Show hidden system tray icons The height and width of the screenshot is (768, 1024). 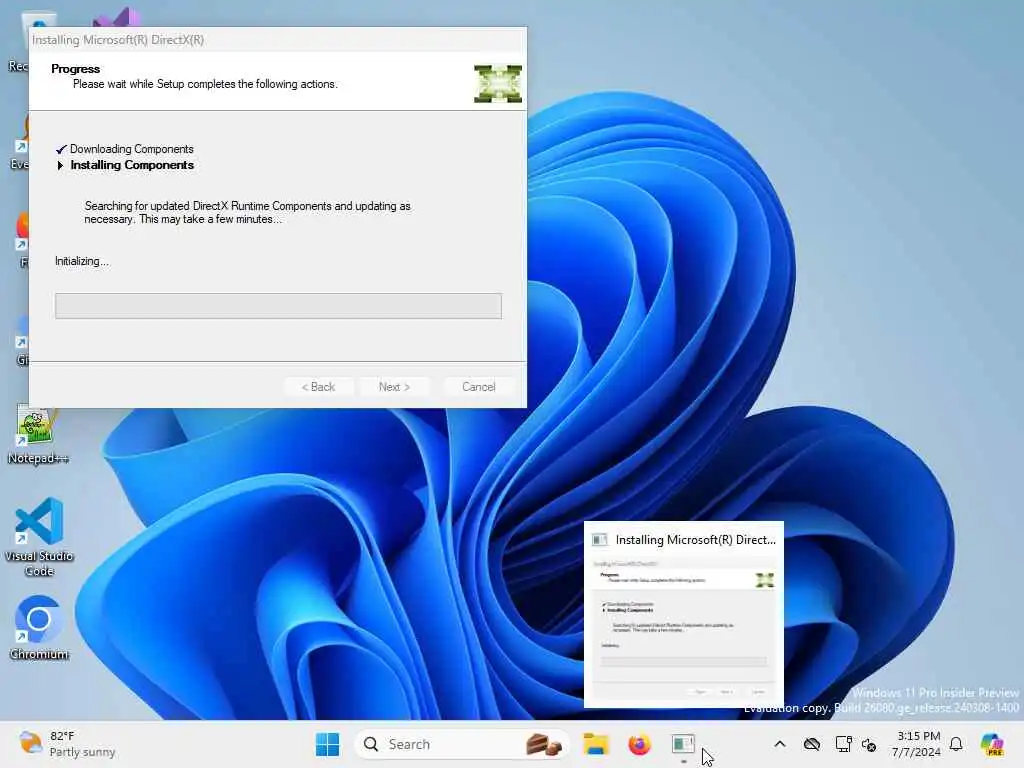pyautogui.click(x=780, y=744)
